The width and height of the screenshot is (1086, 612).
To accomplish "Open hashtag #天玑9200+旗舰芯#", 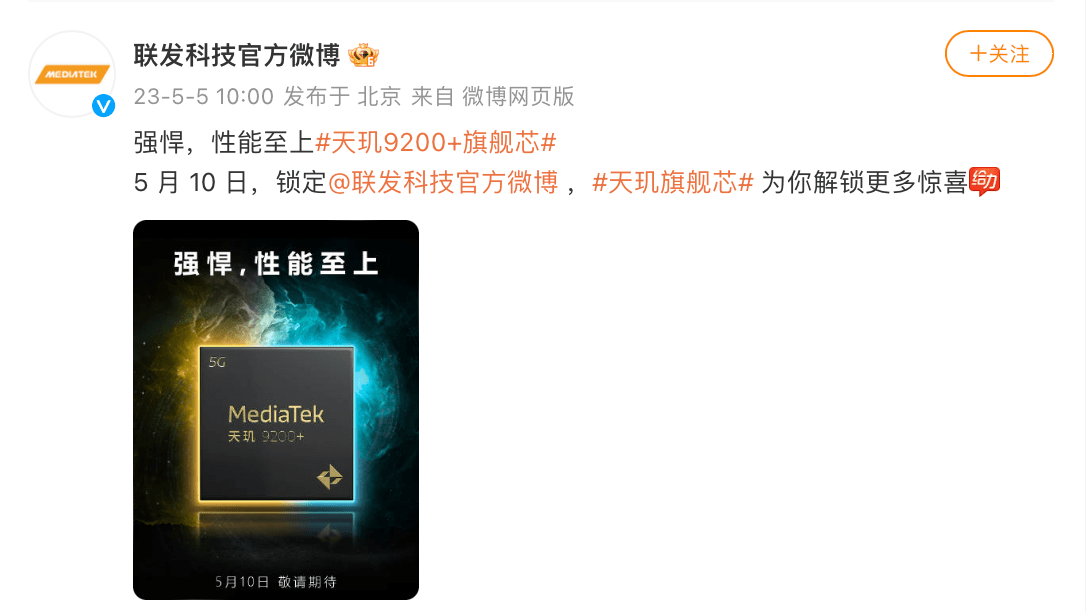I will pyautogui.click(x=436, y=143).
